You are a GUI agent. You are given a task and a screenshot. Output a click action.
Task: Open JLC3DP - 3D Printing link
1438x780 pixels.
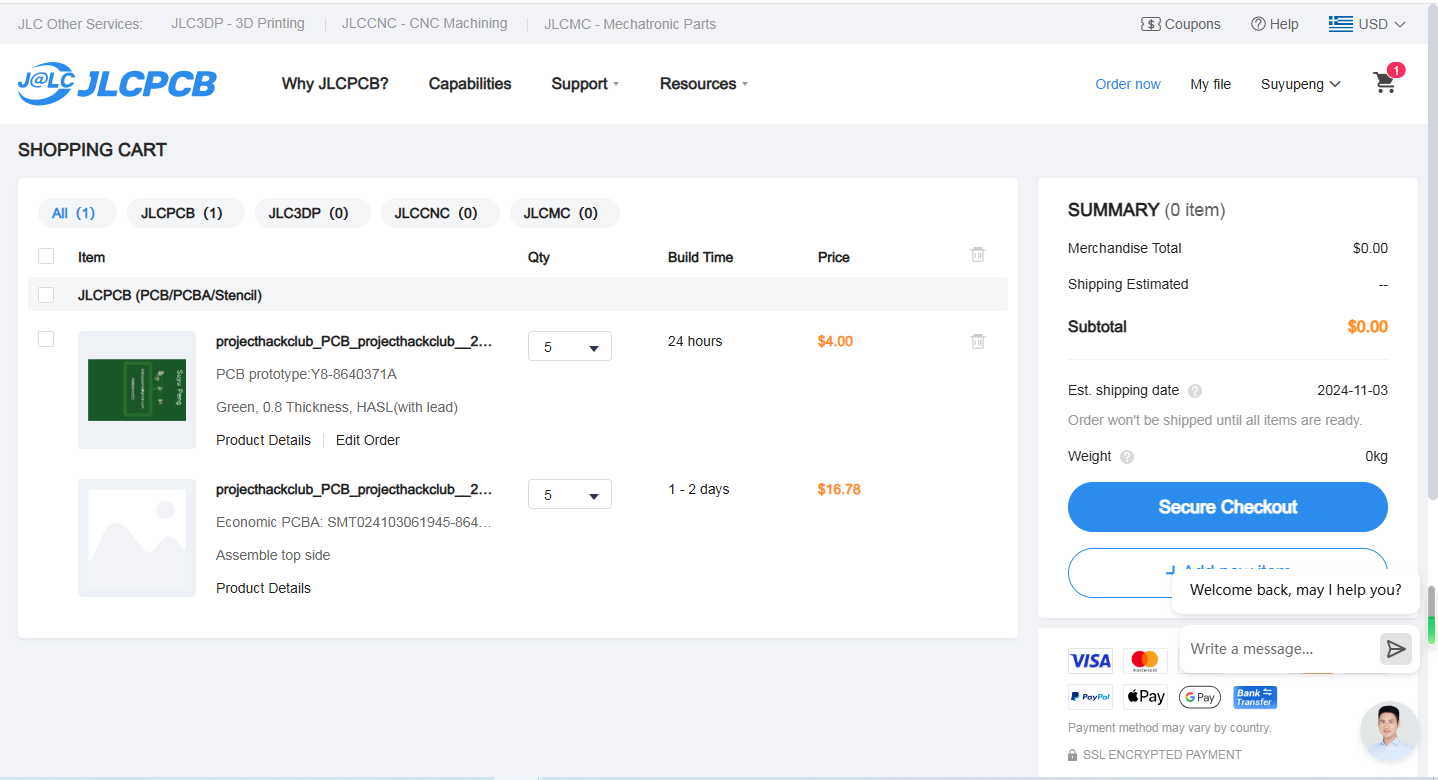(238, 23)
